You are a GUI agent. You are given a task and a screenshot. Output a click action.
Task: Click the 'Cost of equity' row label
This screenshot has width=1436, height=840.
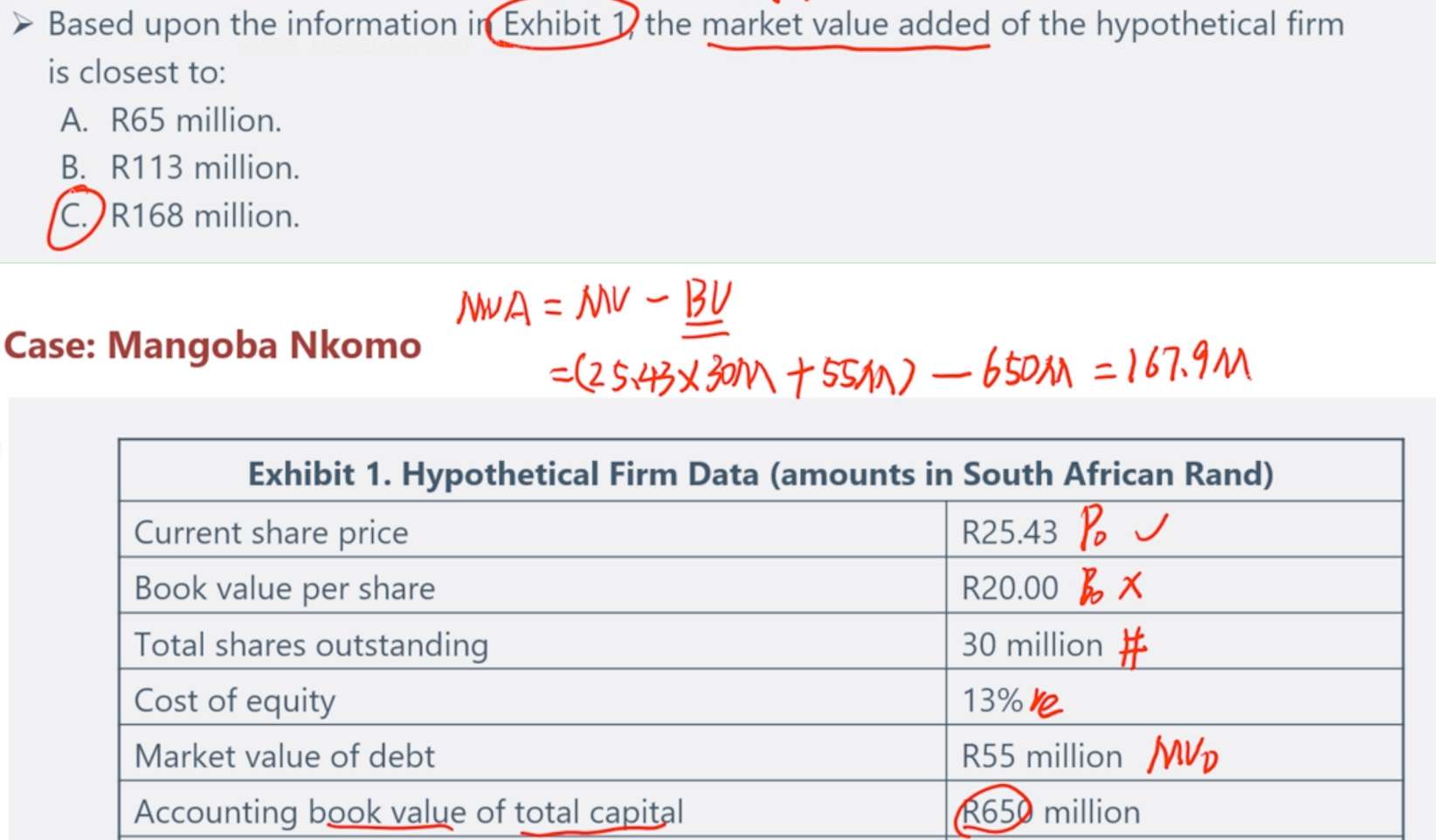(x=234, y=700)
